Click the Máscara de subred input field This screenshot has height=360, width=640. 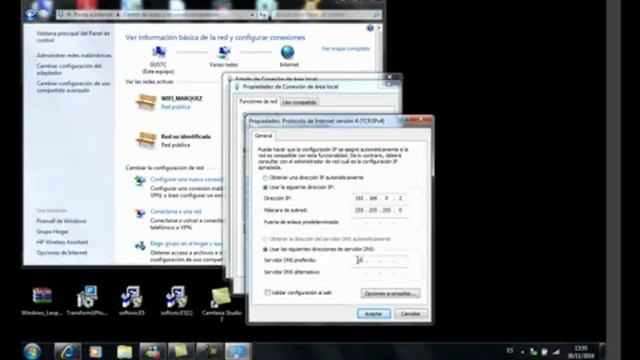tap(380, 210)
